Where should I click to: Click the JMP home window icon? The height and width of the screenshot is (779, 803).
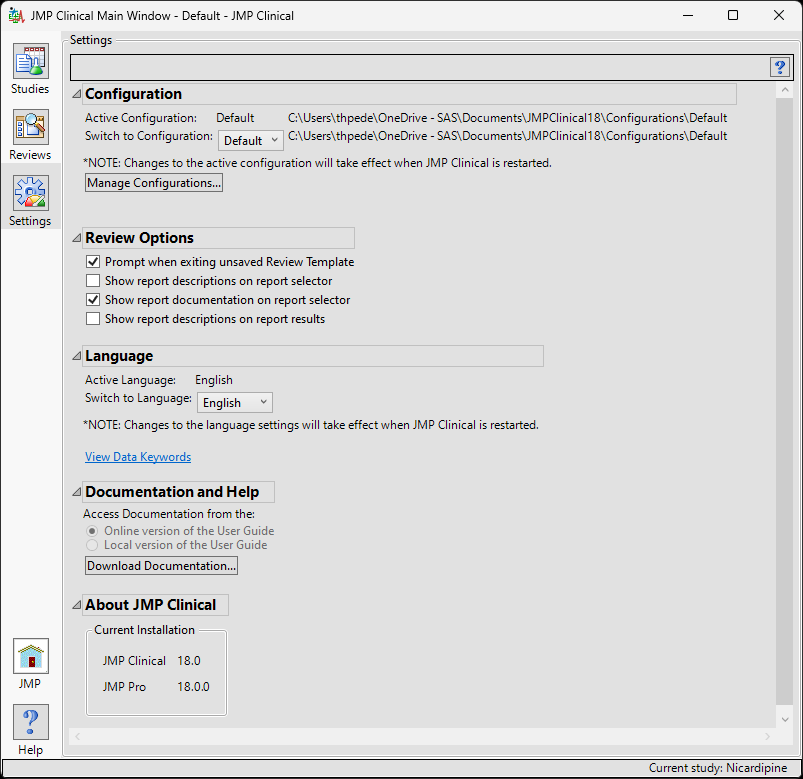click(31, 656)
